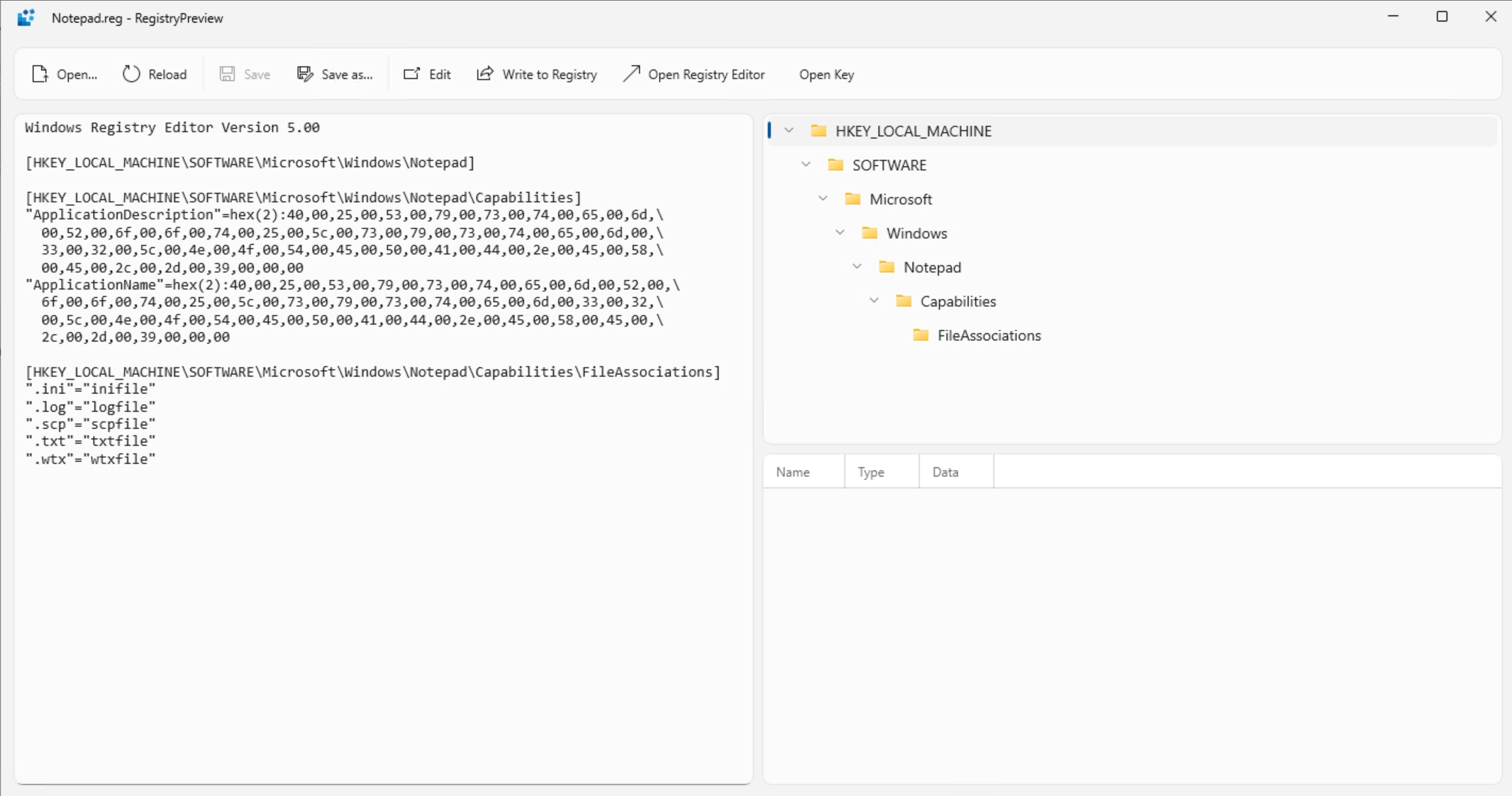Select the Notepad key in the tree
The height and width of the screenshot is (796, 1512).
pos(932,267)
